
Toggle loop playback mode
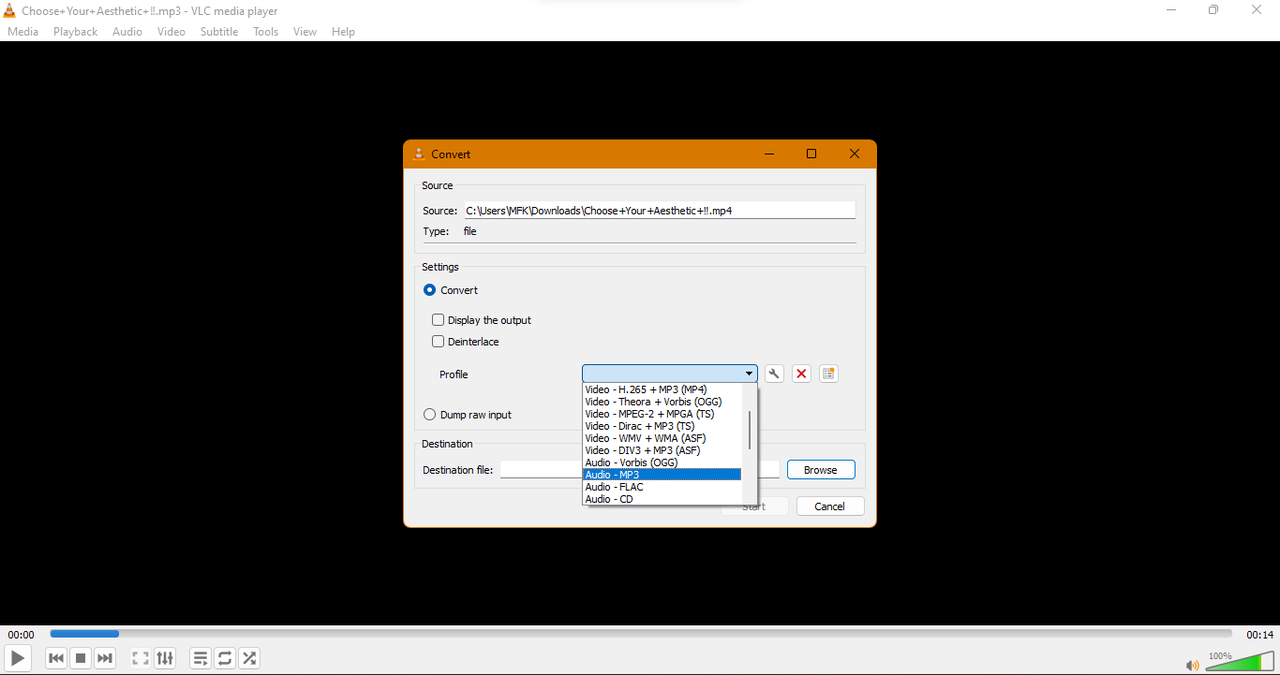click(x=225, y=658)
